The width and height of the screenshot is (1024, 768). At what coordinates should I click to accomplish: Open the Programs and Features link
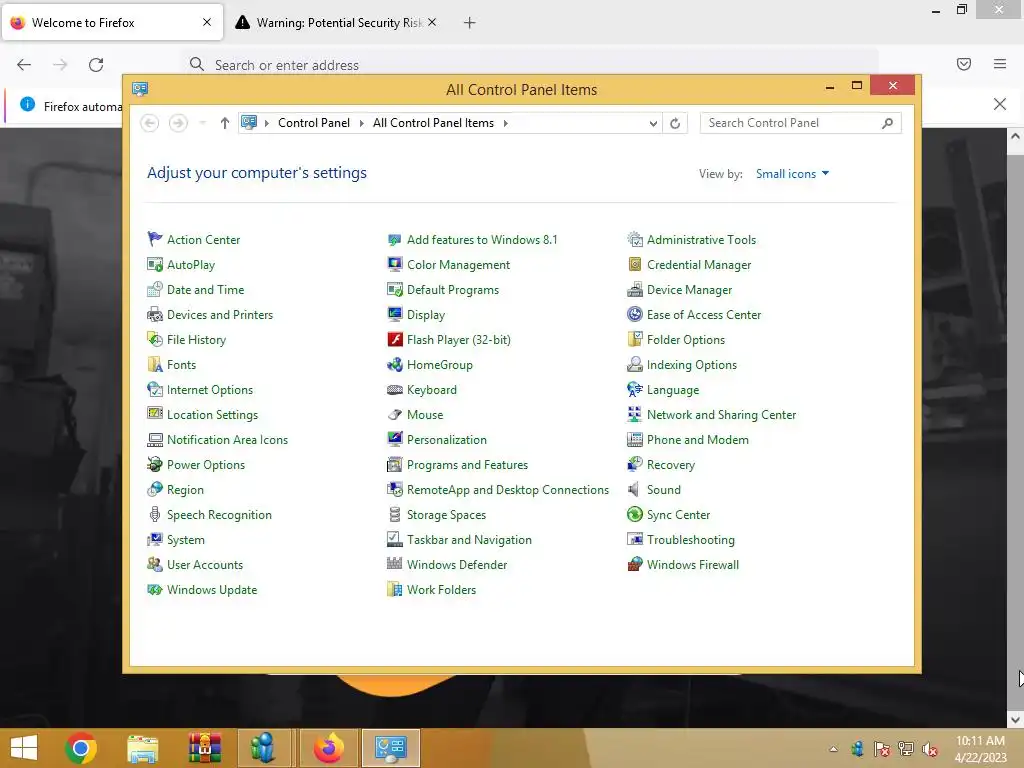(467, 465)
